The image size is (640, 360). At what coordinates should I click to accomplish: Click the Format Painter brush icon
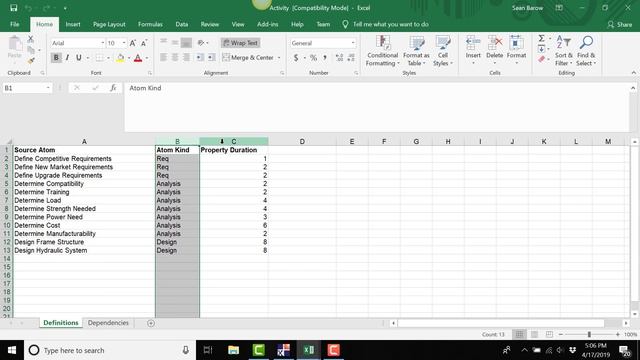tap(31, 61)
